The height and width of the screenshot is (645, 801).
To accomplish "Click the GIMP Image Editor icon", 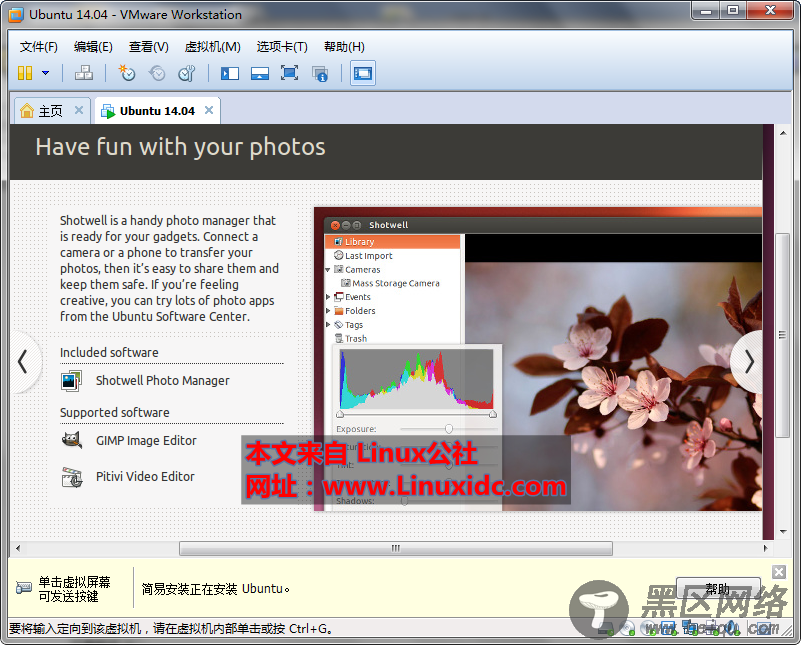I will [x=72, y=440].
